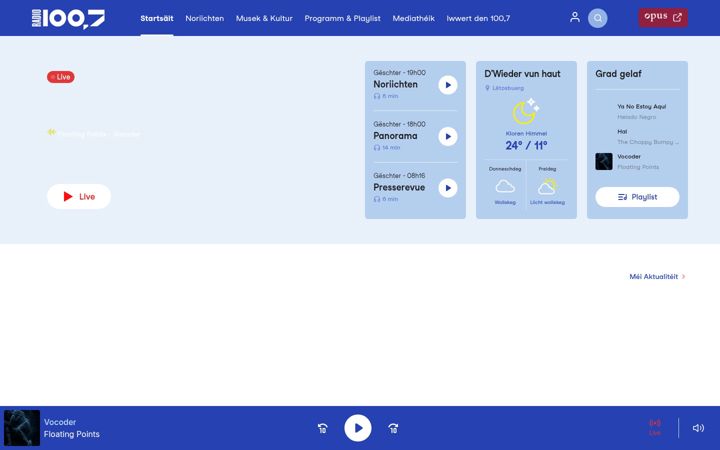Click the Vocoder title in player bar
Viewport: 720px width, 450px height.
(60, 422)
